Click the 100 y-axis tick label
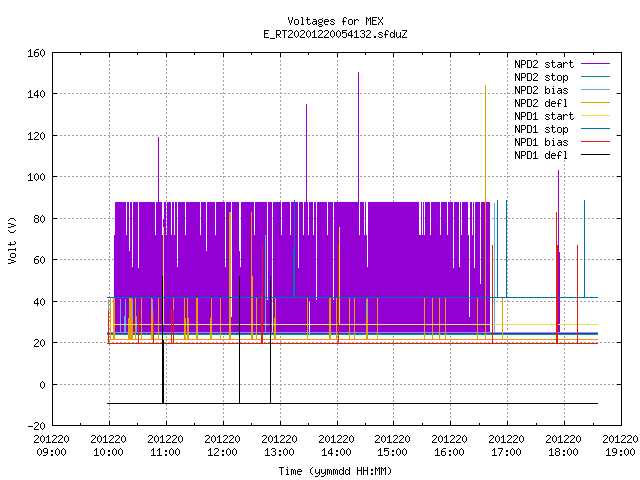The image size is (640, 480). click(36, 177)
